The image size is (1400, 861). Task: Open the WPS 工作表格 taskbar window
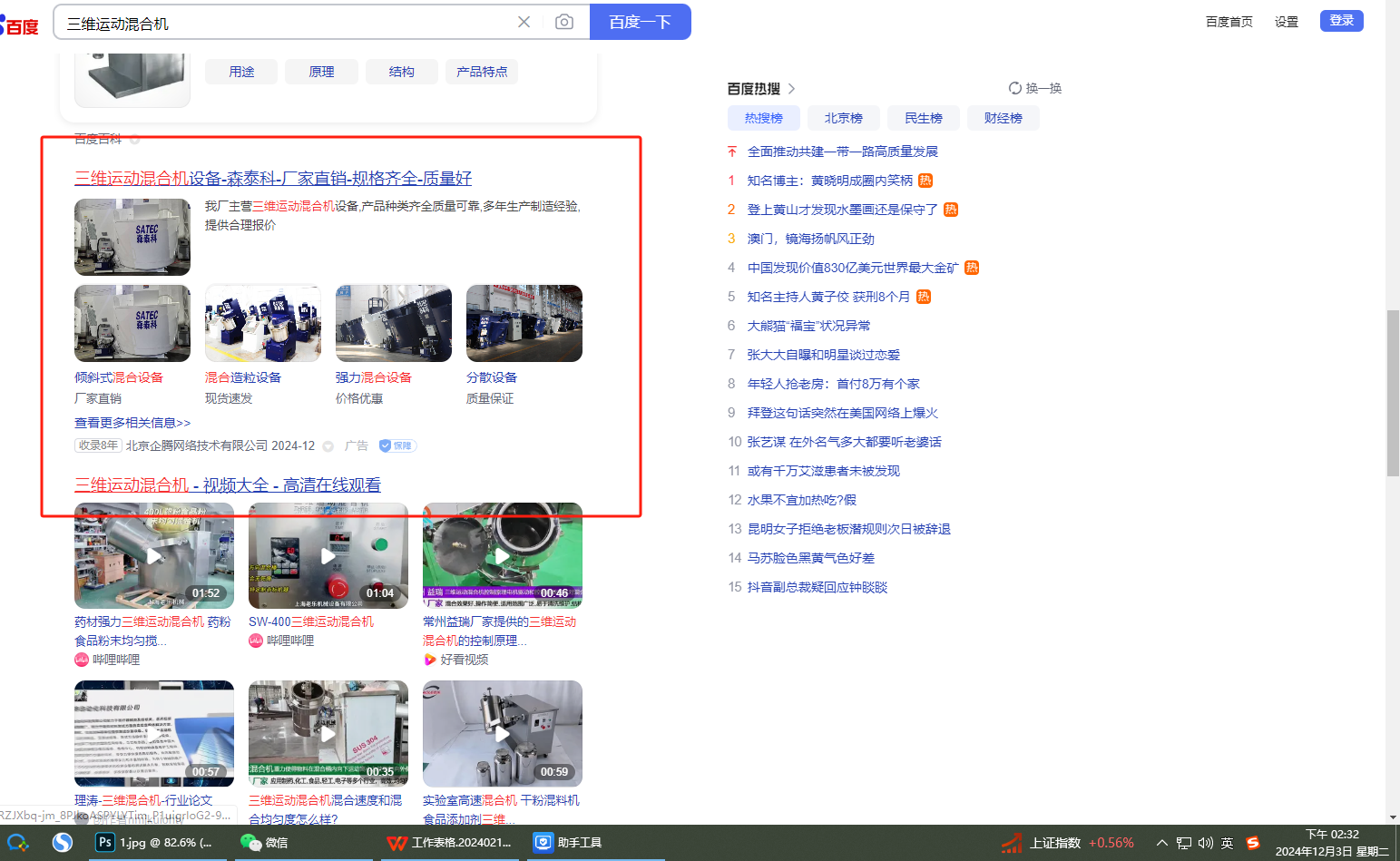click(x=449, y=843)
